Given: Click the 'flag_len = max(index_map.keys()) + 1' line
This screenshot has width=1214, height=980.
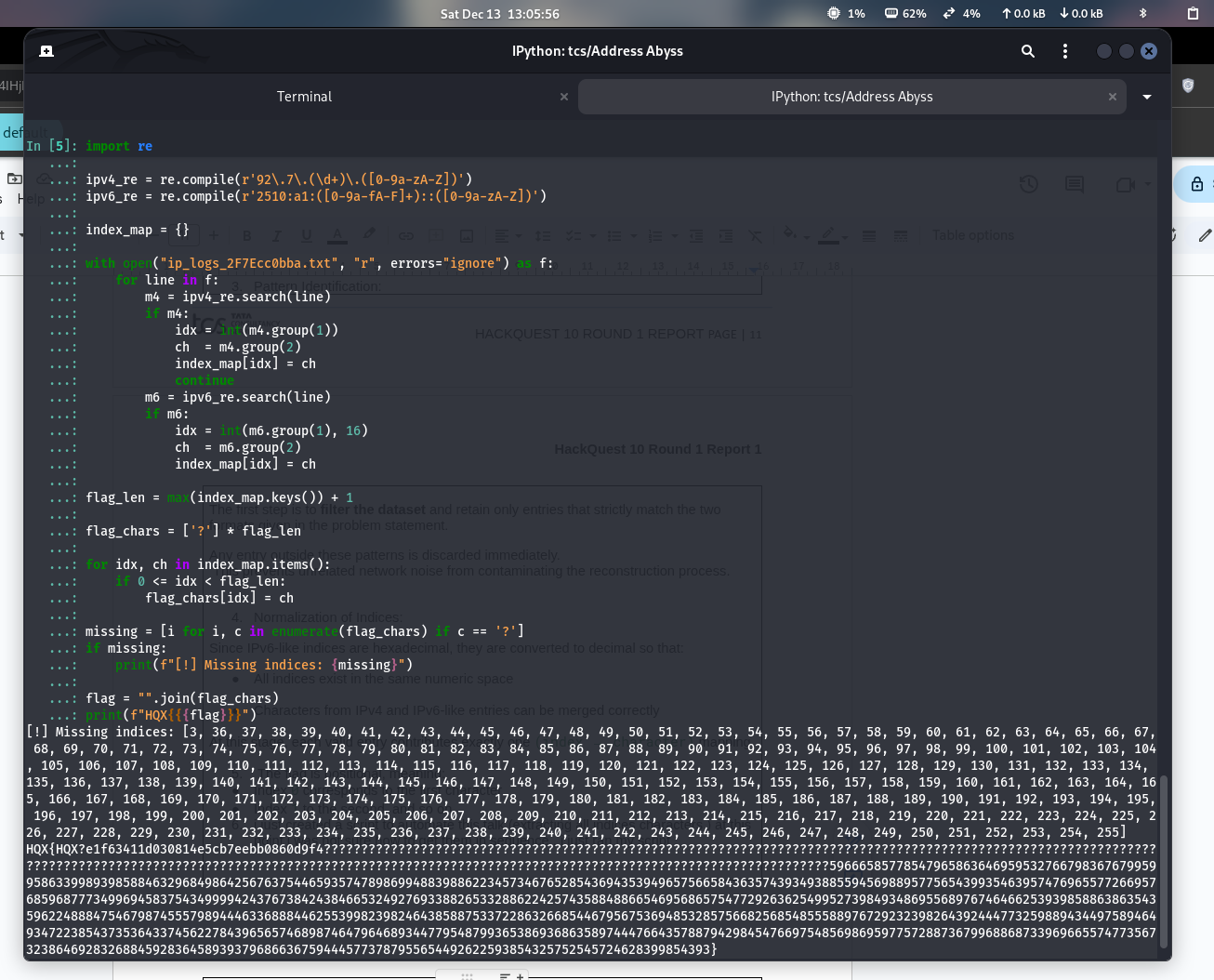Looking at the screenshot, I should click(219, 497).
